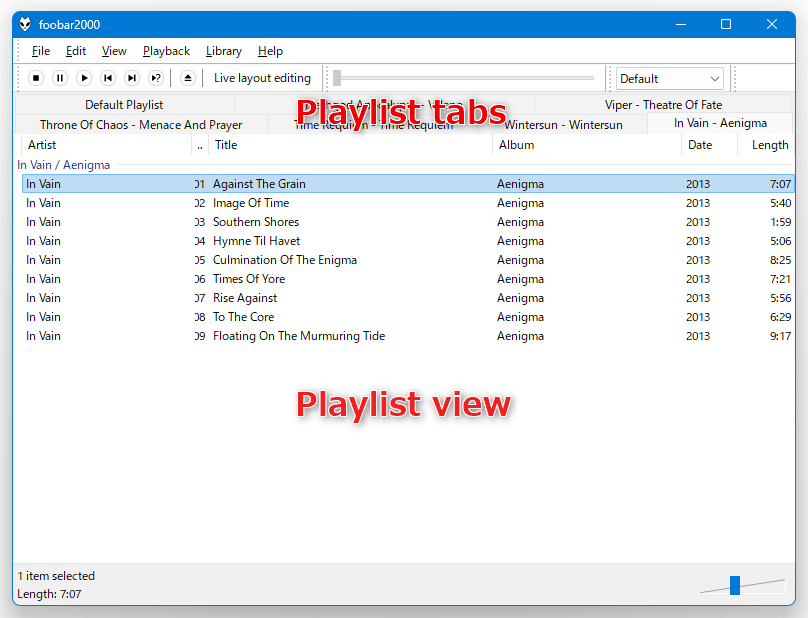Click the In Vain / Aenigma group header
808x618 pixels.
(63, 165)
